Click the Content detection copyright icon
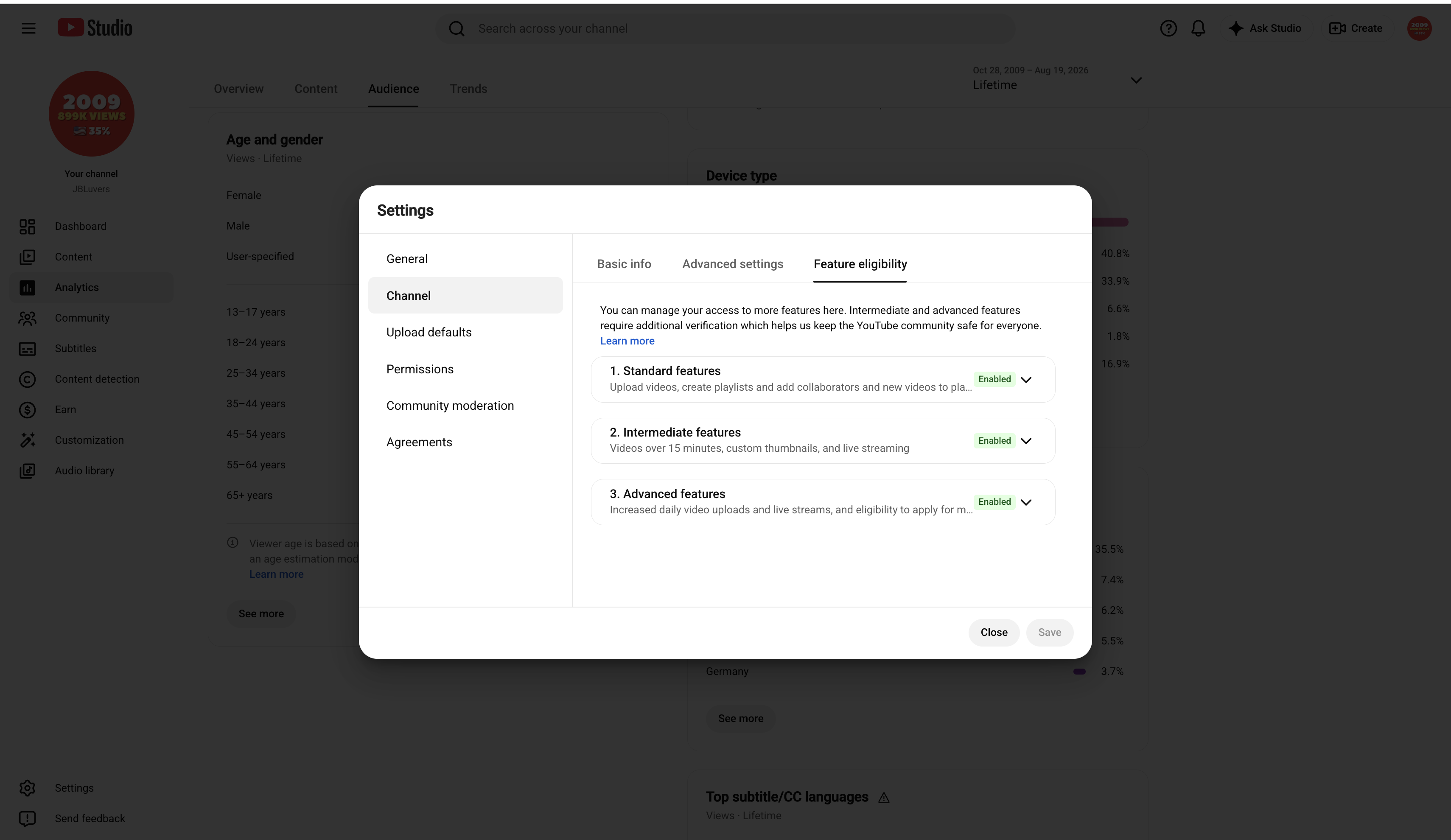The height and width of the screenshot is (840, 1451). [27, 379]
